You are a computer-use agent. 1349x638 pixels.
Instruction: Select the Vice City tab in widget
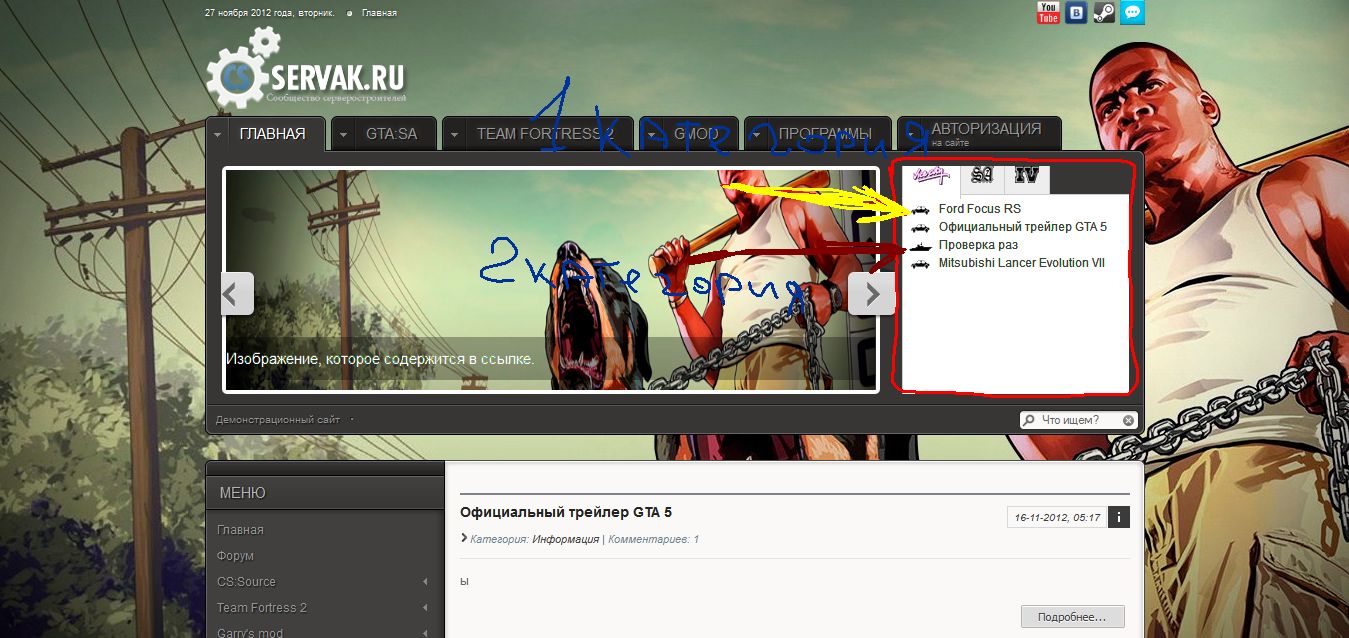[931, 178]
